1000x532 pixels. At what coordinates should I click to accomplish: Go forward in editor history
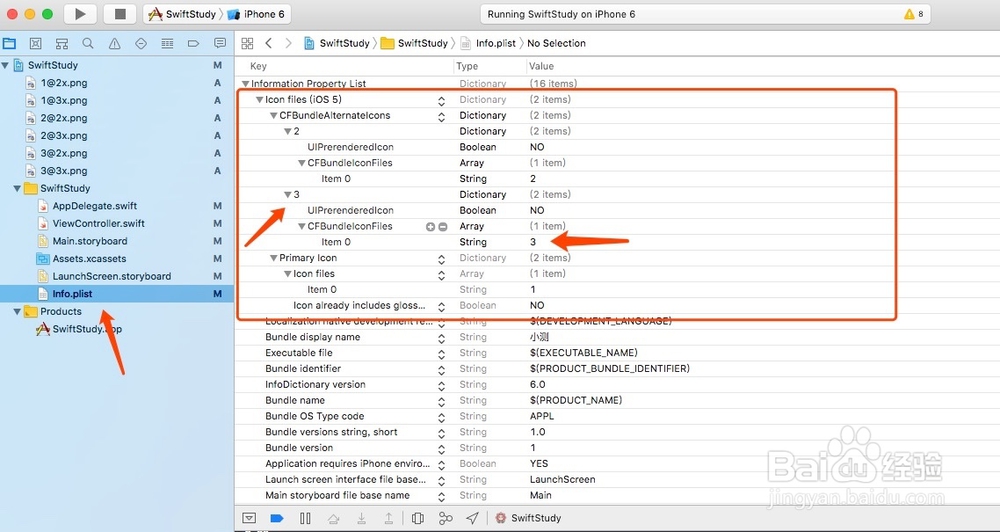pyautogui.click(x=288, y=43)
